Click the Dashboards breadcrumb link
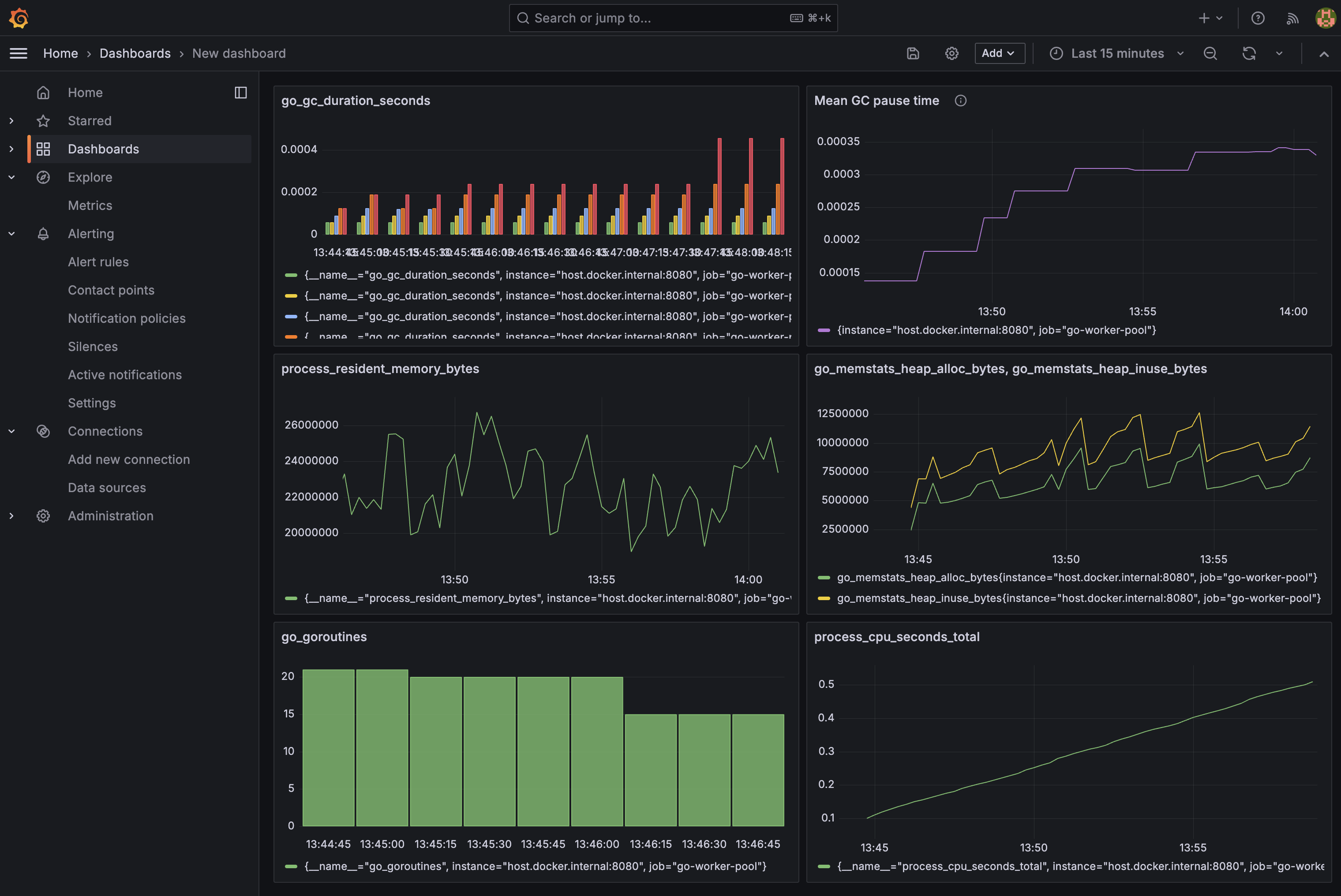This screenshot has width=1341, height=896. tap(135, 53)
